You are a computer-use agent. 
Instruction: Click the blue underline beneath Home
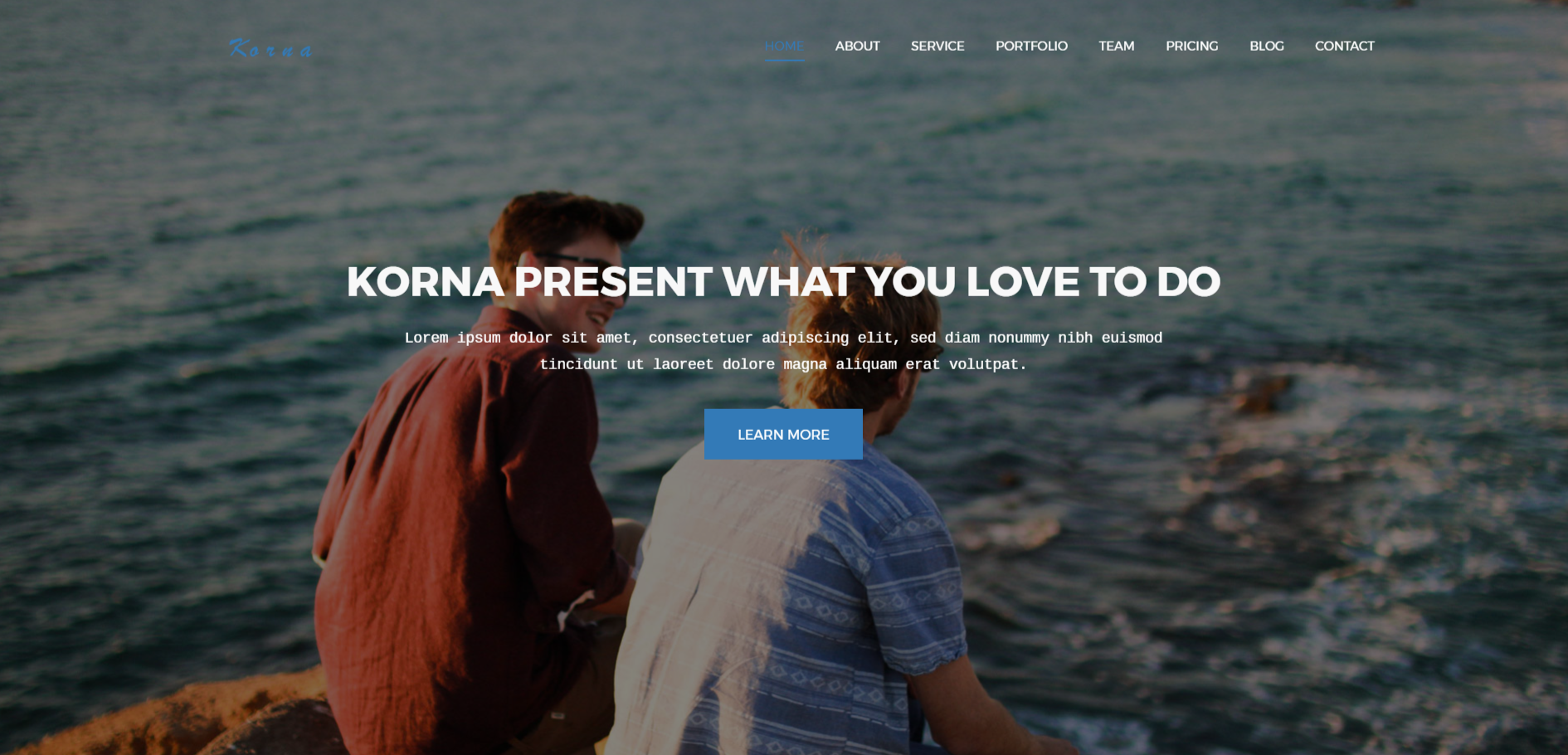[x=785, y=61]
